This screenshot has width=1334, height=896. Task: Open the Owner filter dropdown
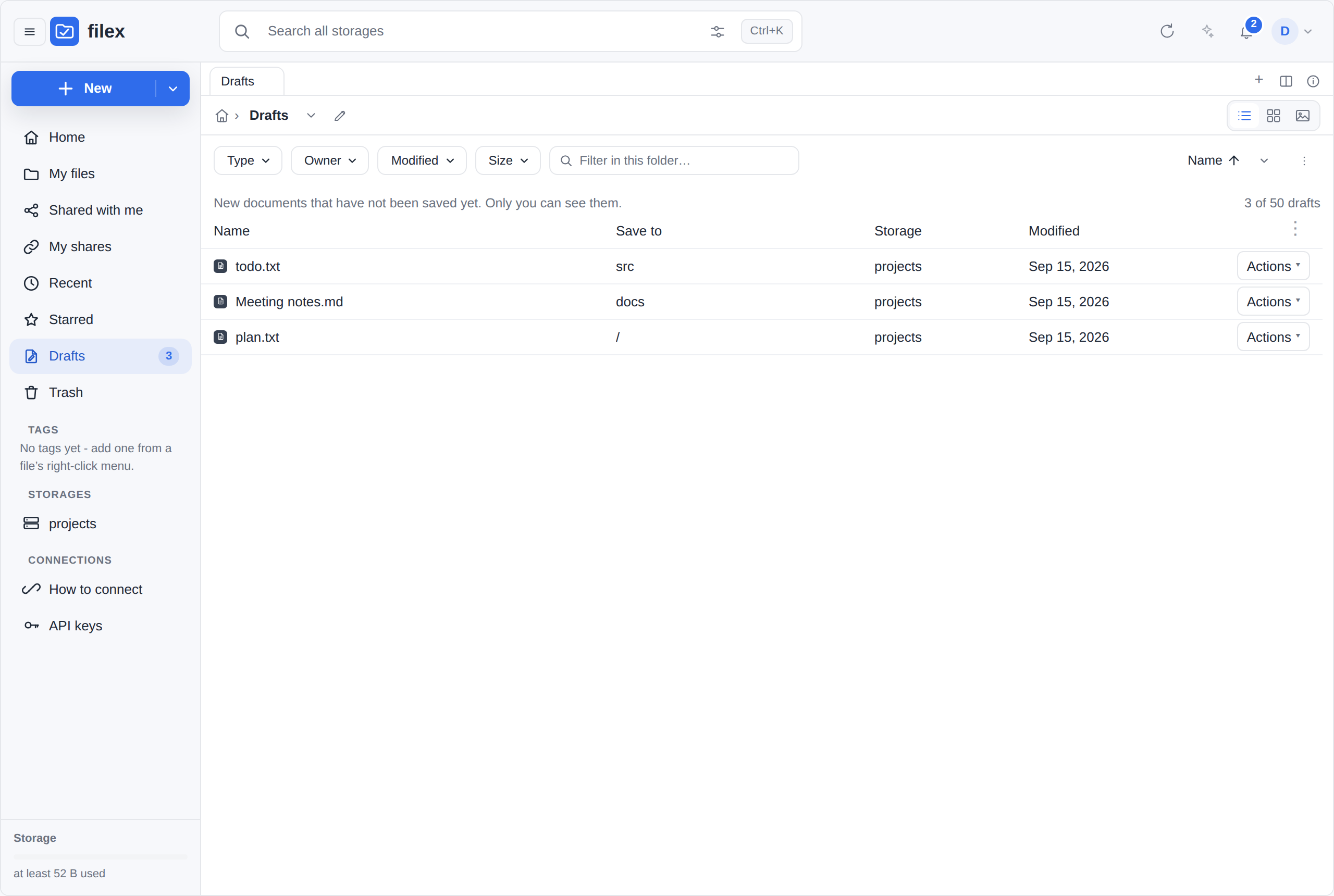click(x=330, y=160)
